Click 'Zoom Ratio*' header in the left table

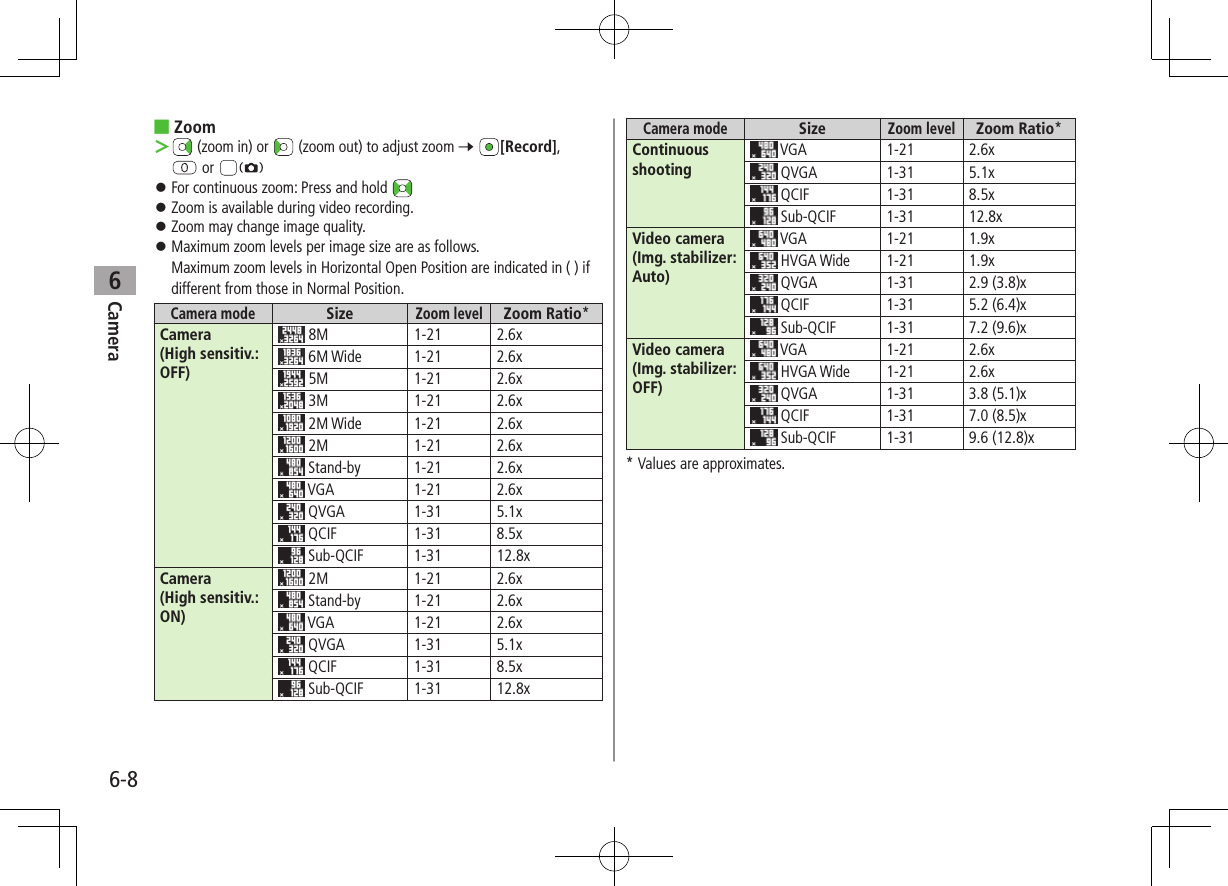pos(546,313)
